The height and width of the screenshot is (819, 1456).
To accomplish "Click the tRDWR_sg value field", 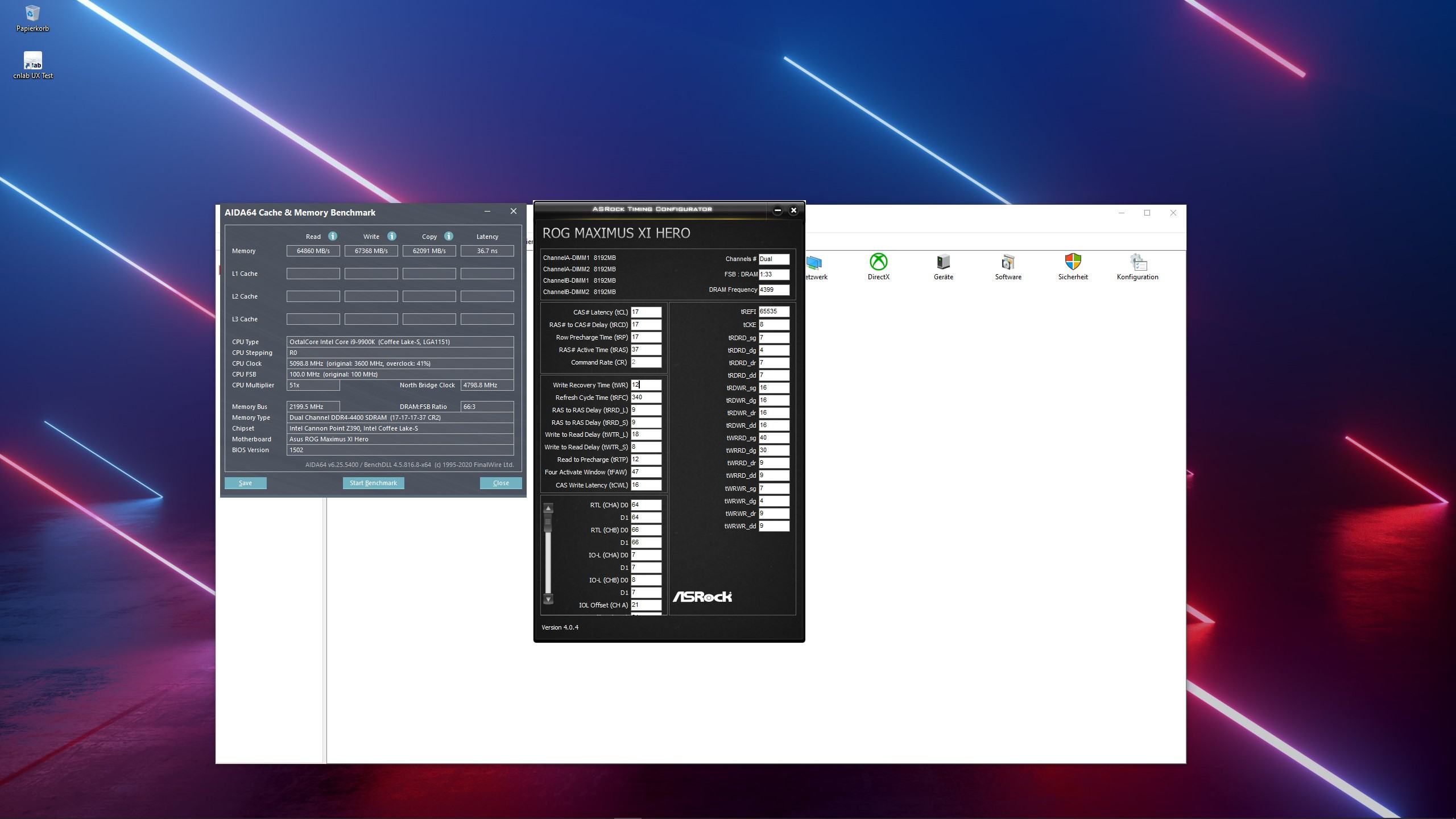I will point(774,388).
